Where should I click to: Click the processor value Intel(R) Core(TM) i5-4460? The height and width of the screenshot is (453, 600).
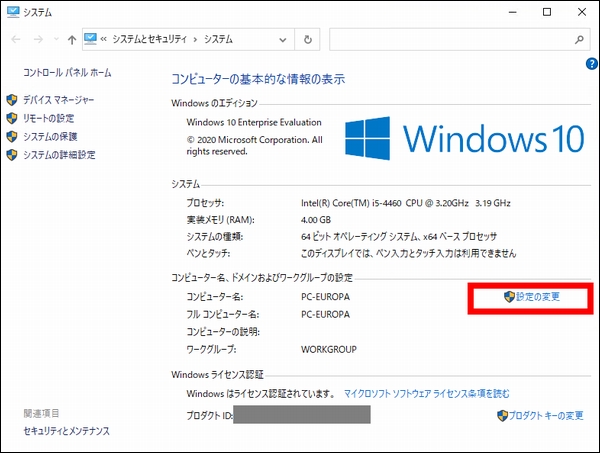pyautogui.click(x=351, y=203)
